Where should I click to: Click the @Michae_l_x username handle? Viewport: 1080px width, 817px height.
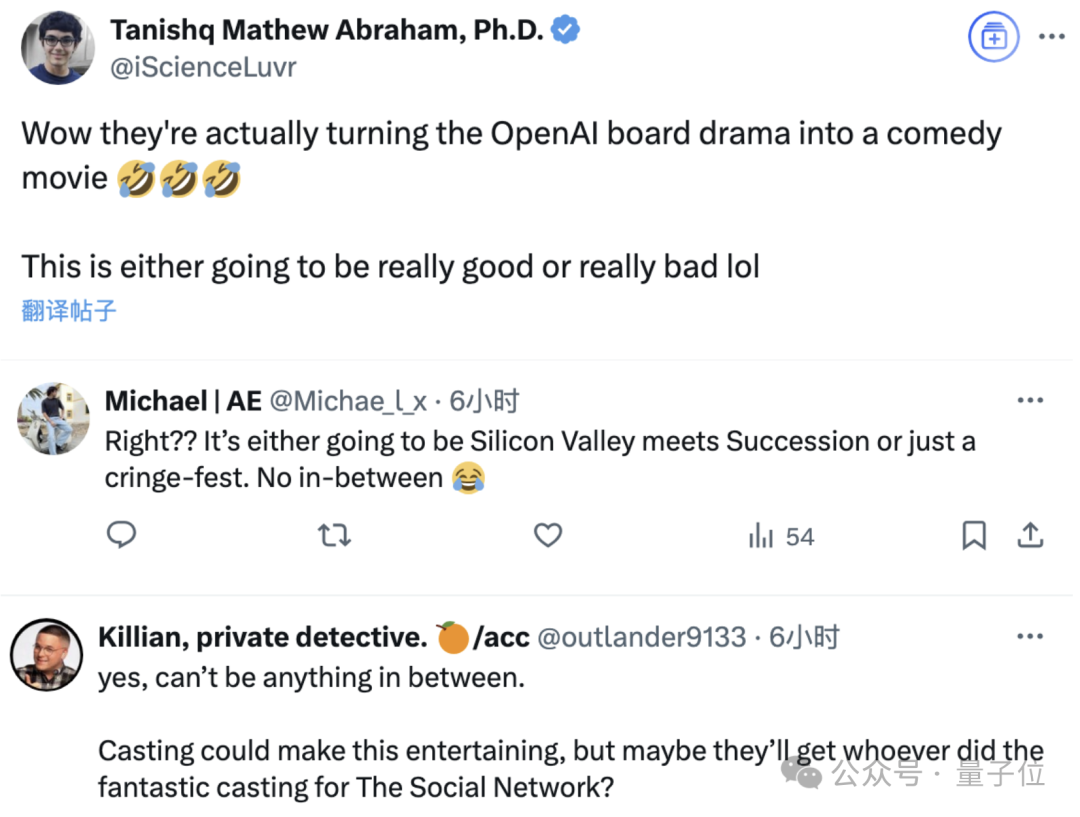coord(349,402)
